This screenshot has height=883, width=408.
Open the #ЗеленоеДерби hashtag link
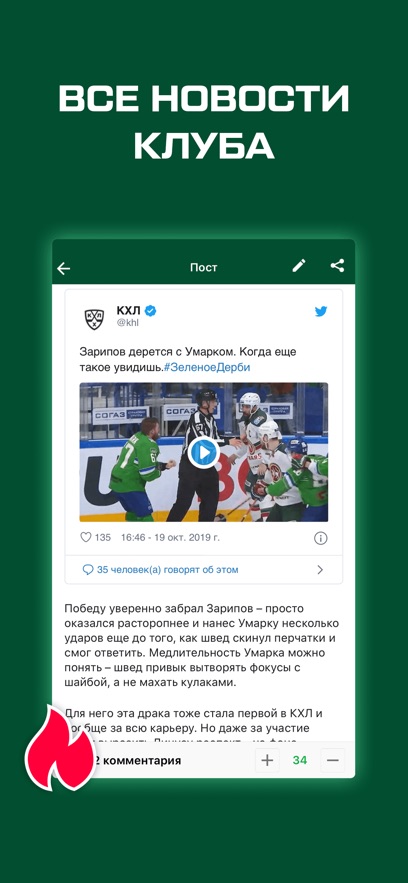tap(207, 367)
